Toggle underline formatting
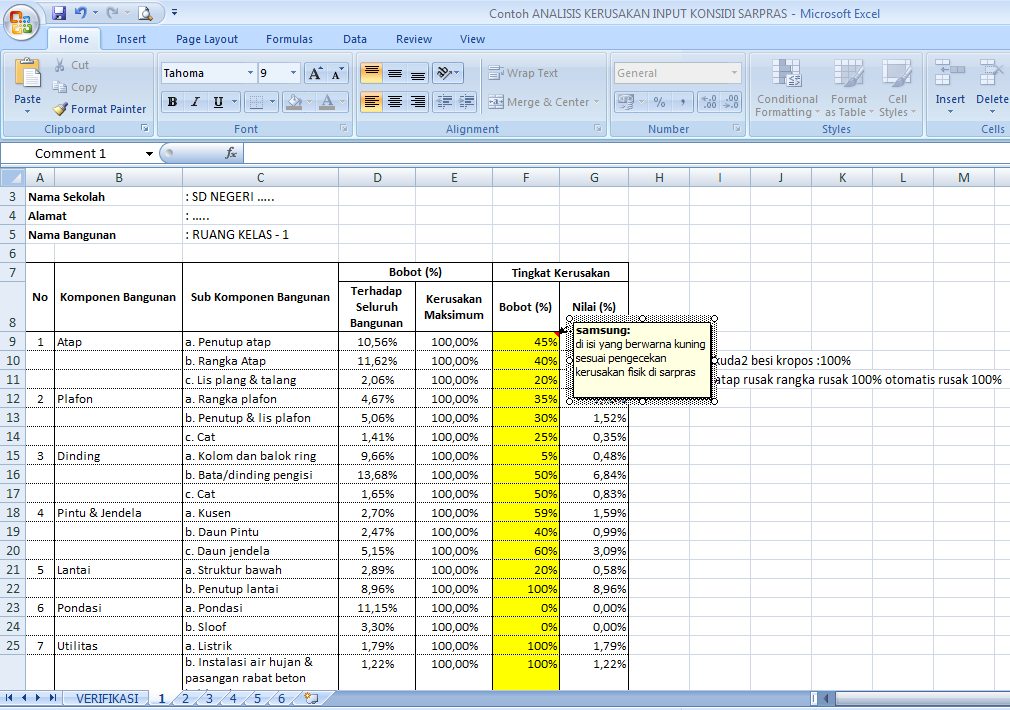The height and width of the screenshot is (710, 1010). (x=218, y=102)
